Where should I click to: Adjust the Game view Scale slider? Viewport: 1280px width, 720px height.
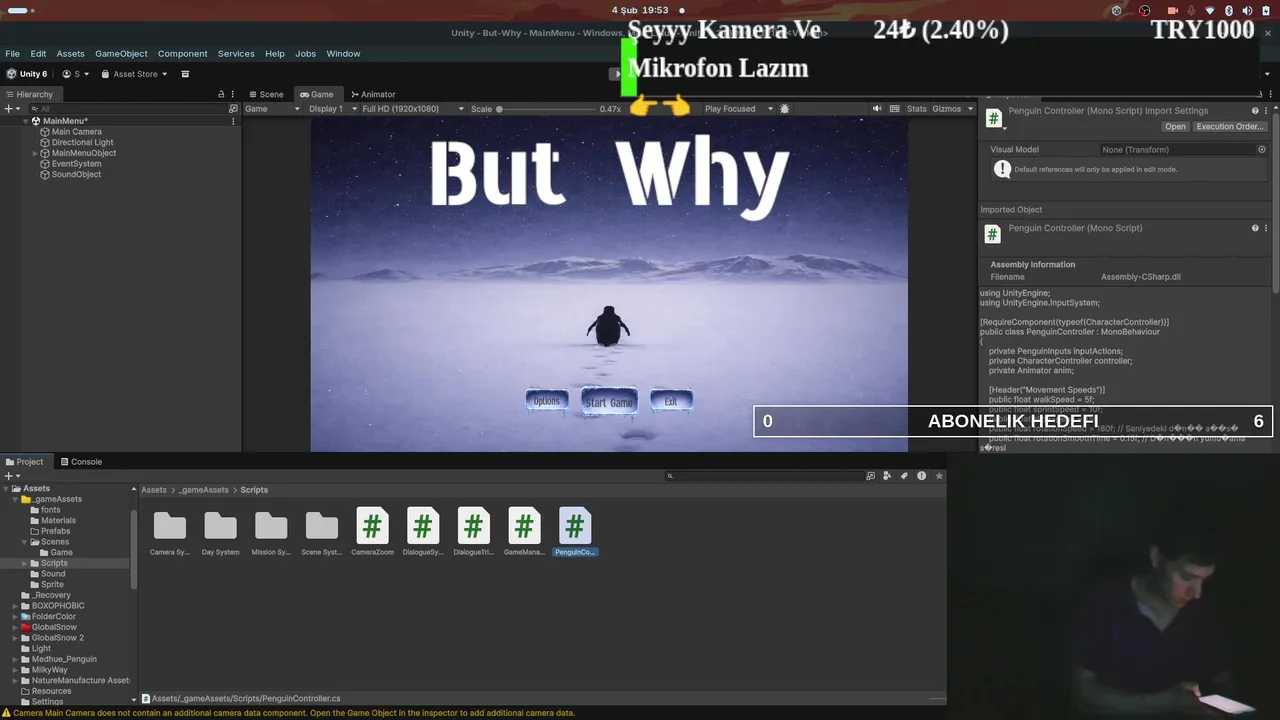click(545, 109)
